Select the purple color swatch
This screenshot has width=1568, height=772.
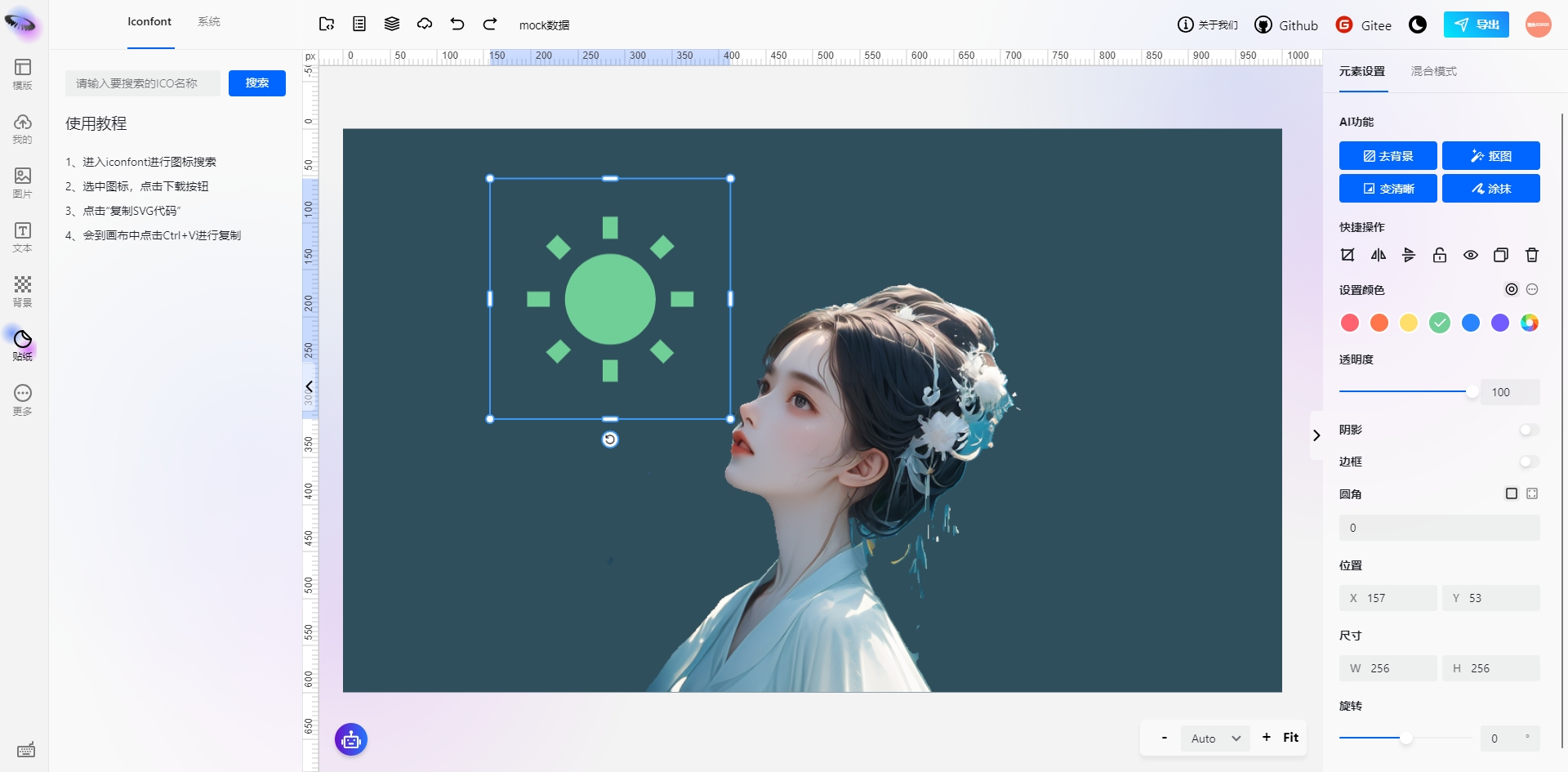tap(1500, 323)
